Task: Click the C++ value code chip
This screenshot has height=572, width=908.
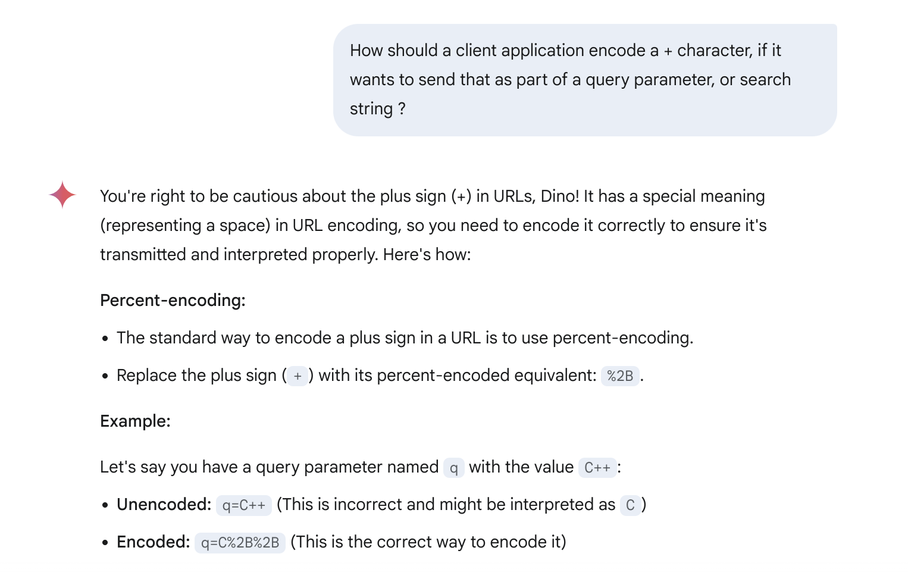Action: pos(597,468)
